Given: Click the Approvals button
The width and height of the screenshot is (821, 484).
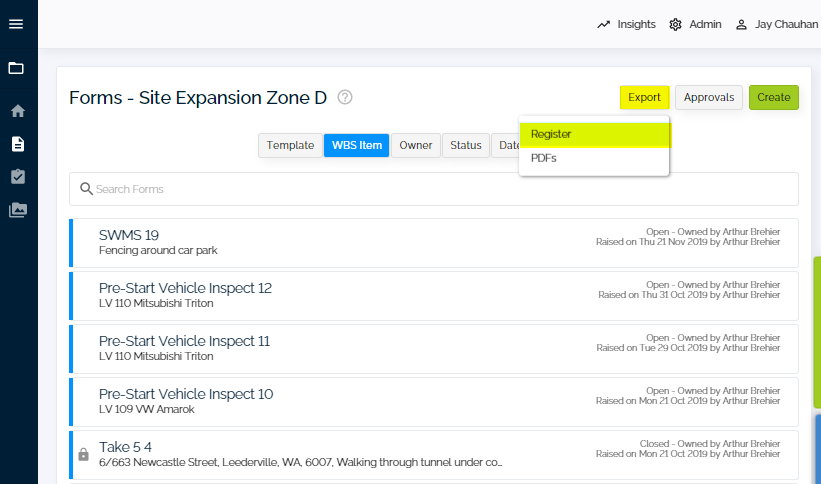Looking at the screenshot, I should pyautogui.click(x=708, y=97).
